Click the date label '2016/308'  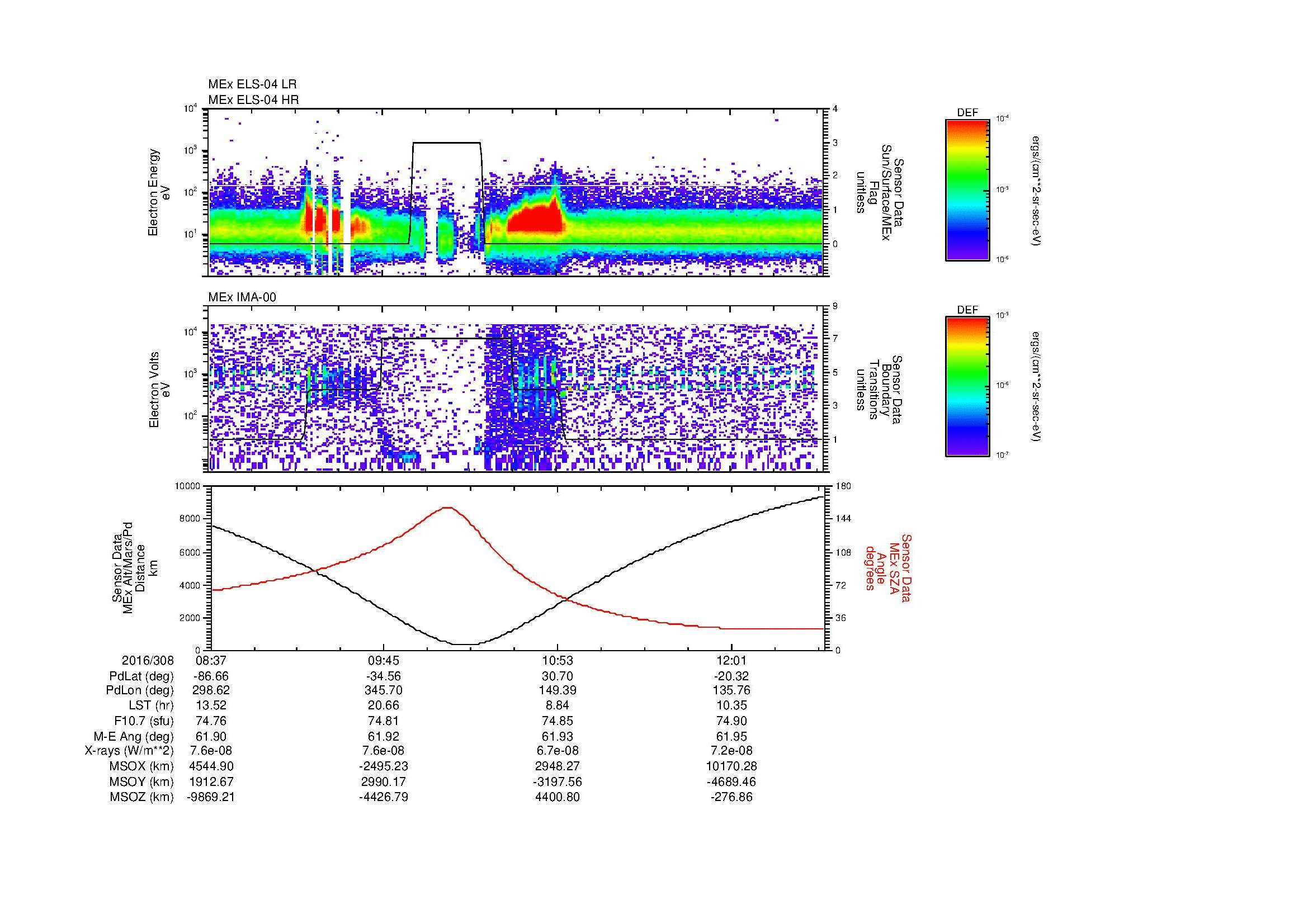coord(148,661)
